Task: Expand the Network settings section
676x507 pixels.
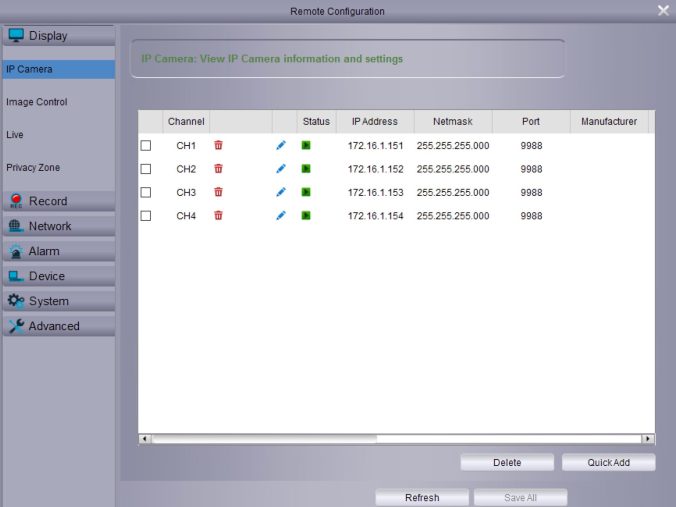Action: 58,226
